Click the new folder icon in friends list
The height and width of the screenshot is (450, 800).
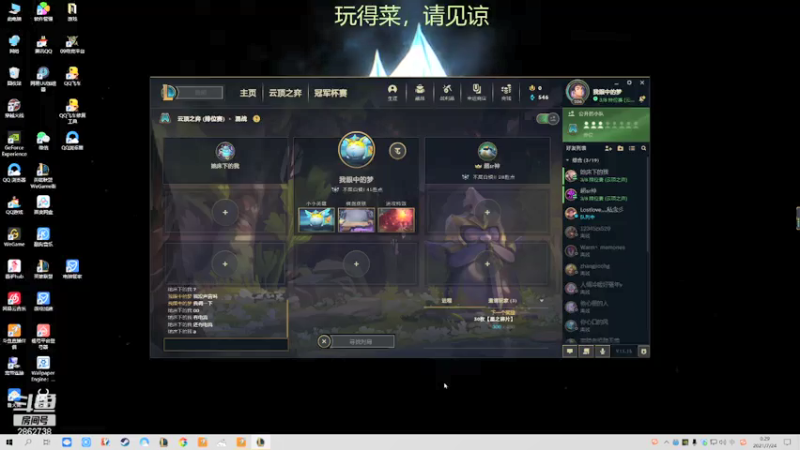click(x=620, y=148)
